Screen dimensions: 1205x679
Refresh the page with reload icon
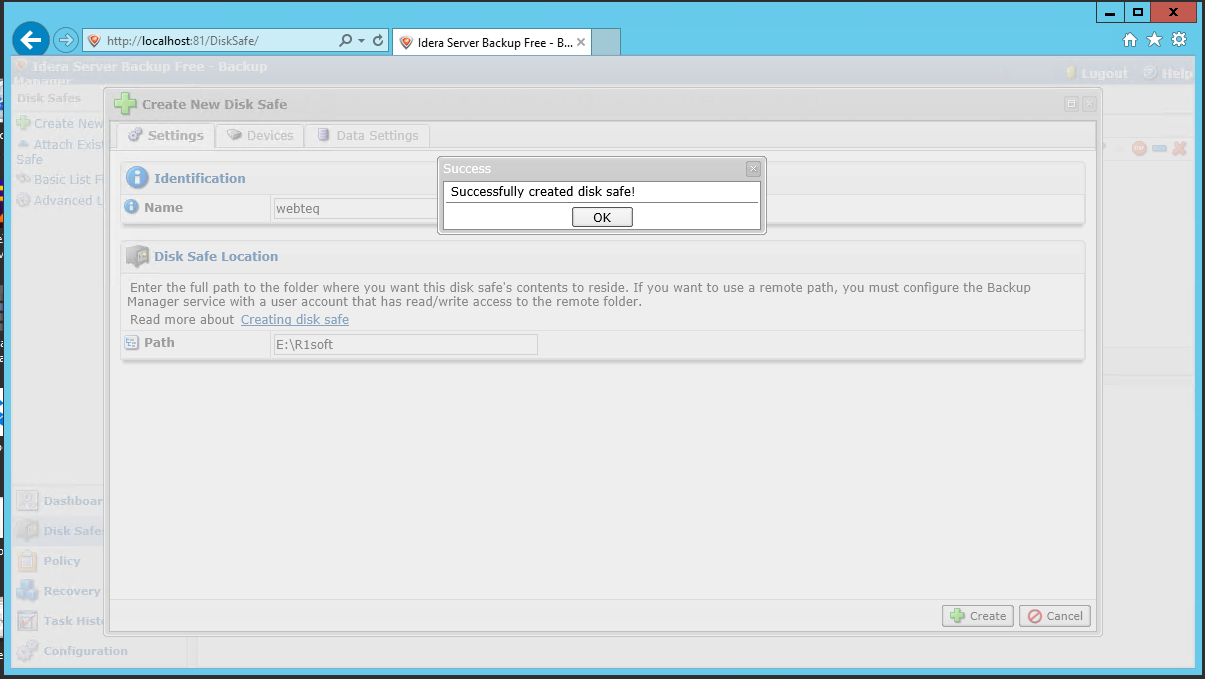pos(378,41)
